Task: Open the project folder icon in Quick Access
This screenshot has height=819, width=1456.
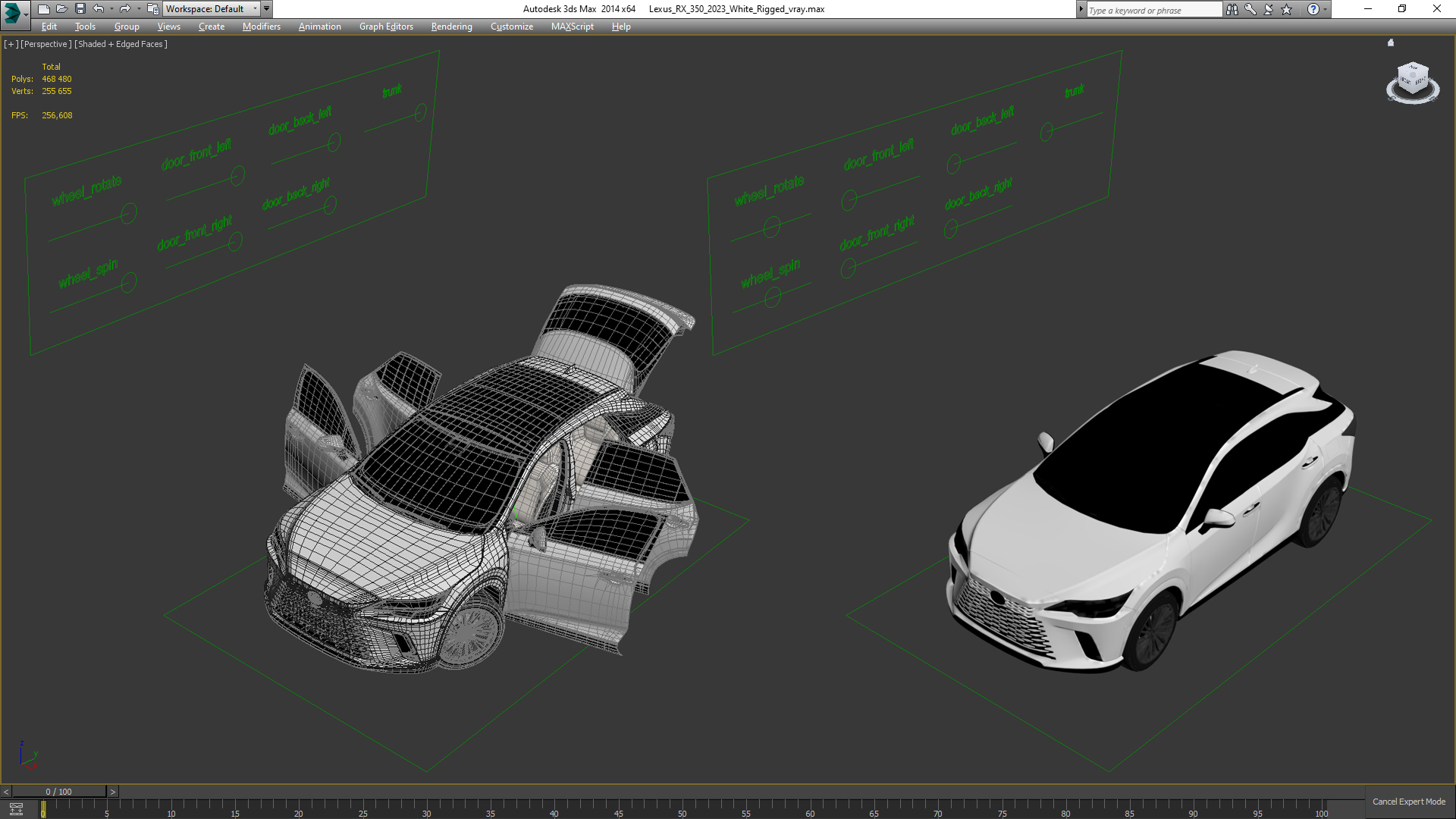Action: (152, 9)
